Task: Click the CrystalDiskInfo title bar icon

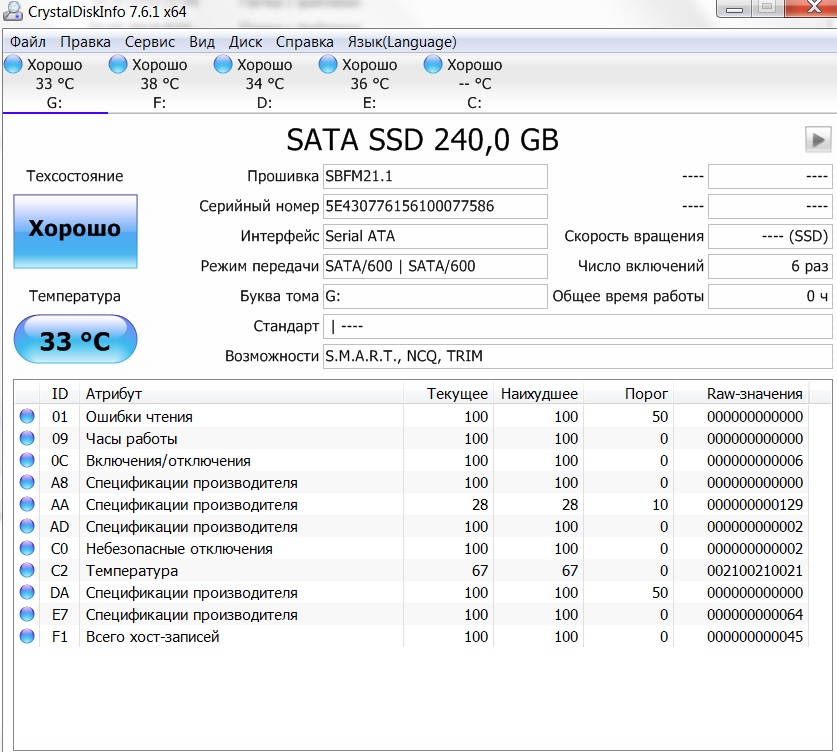Action: click(x=13, y=11)
